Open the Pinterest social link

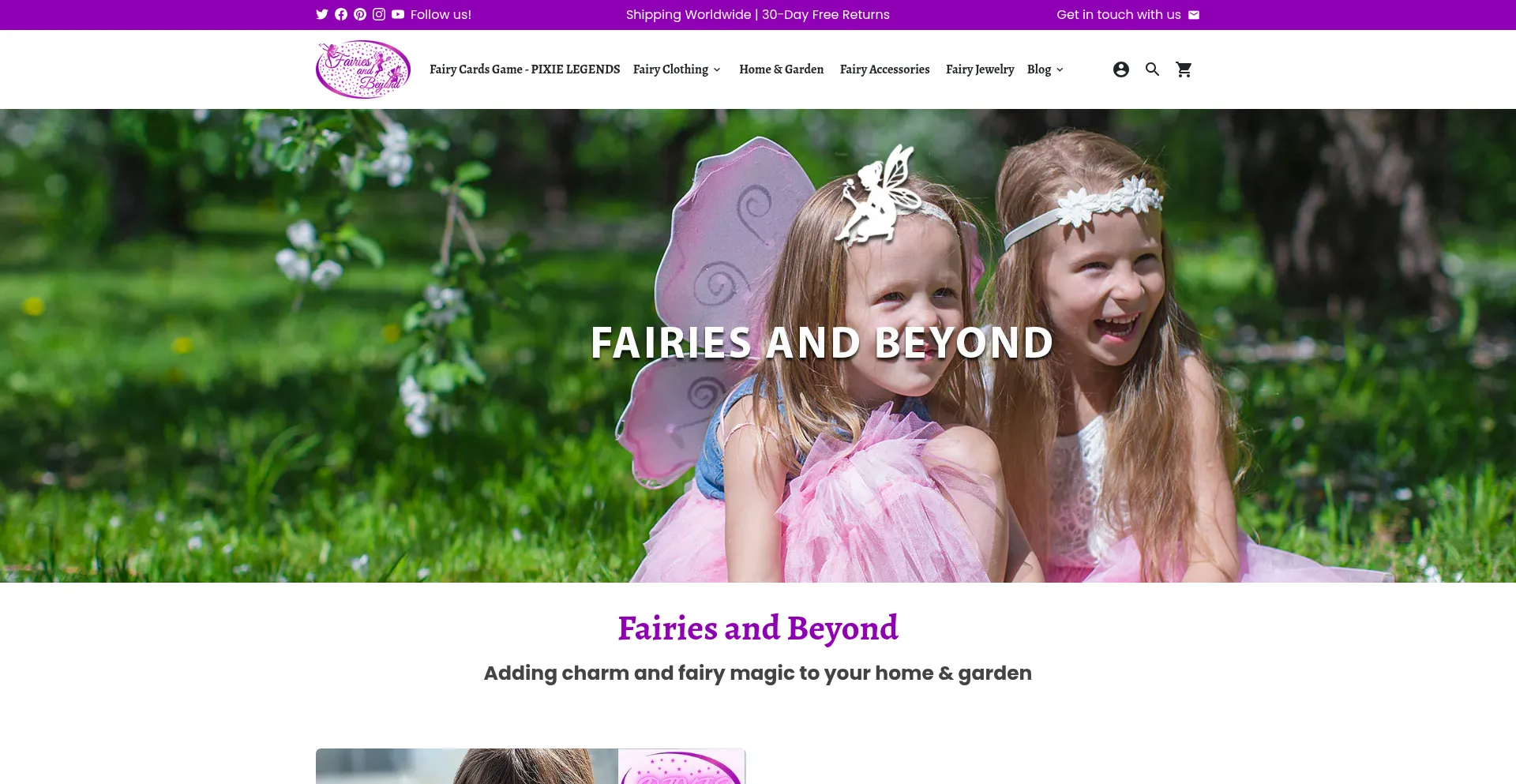point(360,14)
